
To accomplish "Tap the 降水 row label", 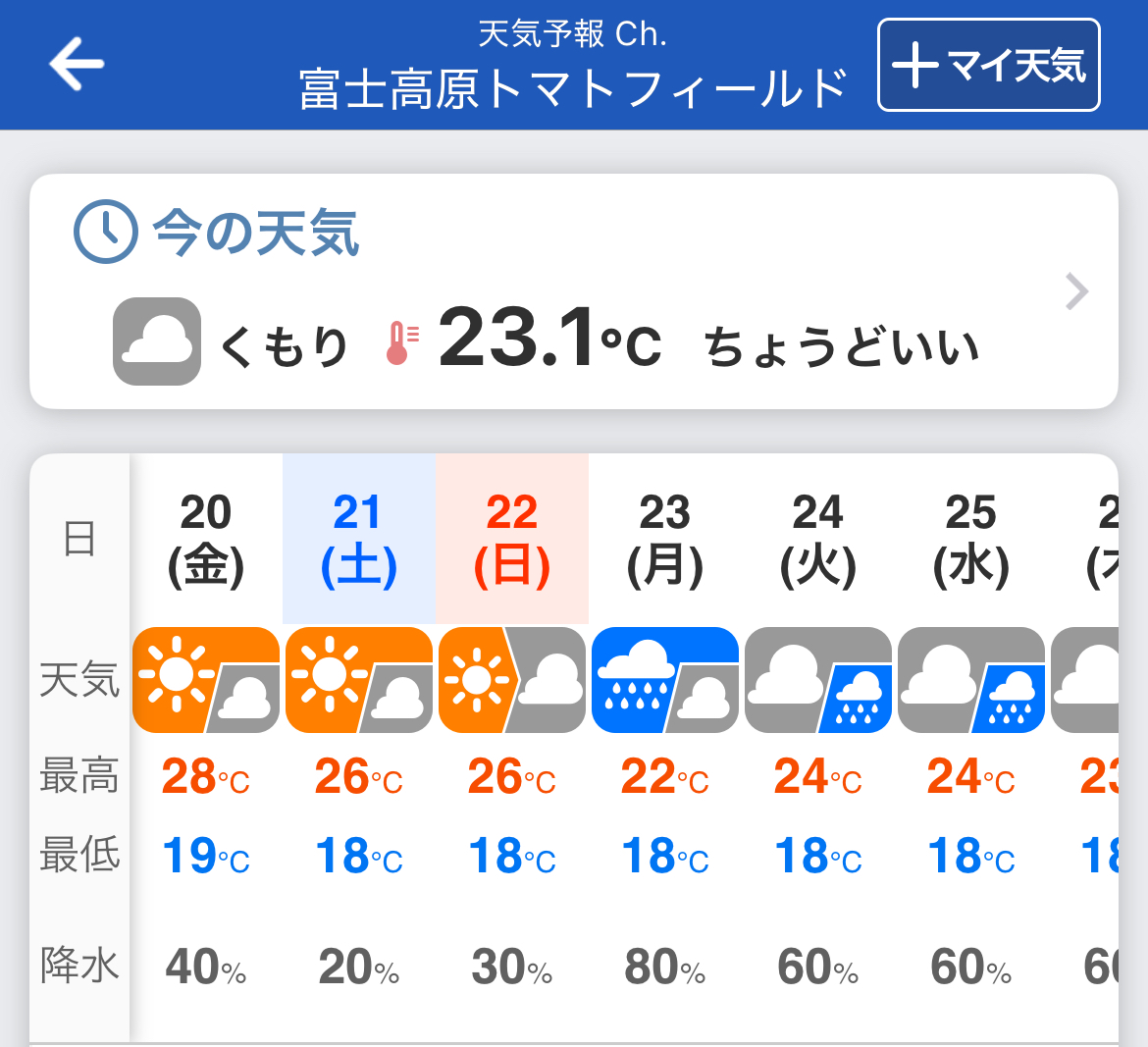I will point(79,967).
